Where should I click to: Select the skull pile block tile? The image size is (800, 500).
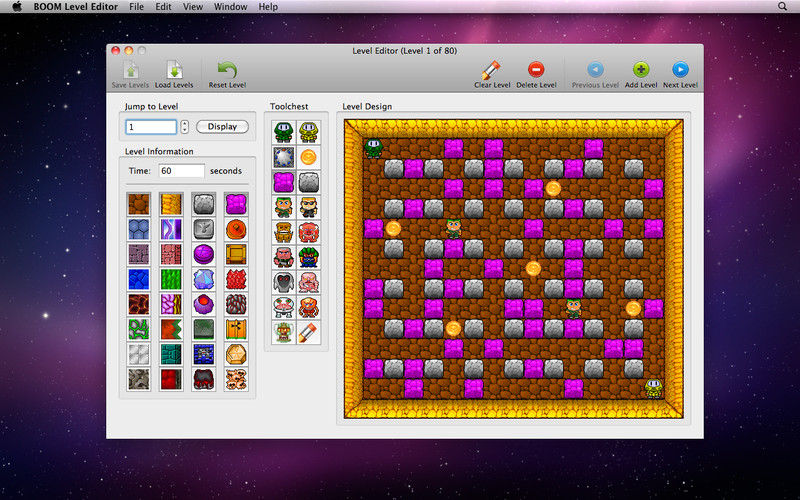[236, 379]
